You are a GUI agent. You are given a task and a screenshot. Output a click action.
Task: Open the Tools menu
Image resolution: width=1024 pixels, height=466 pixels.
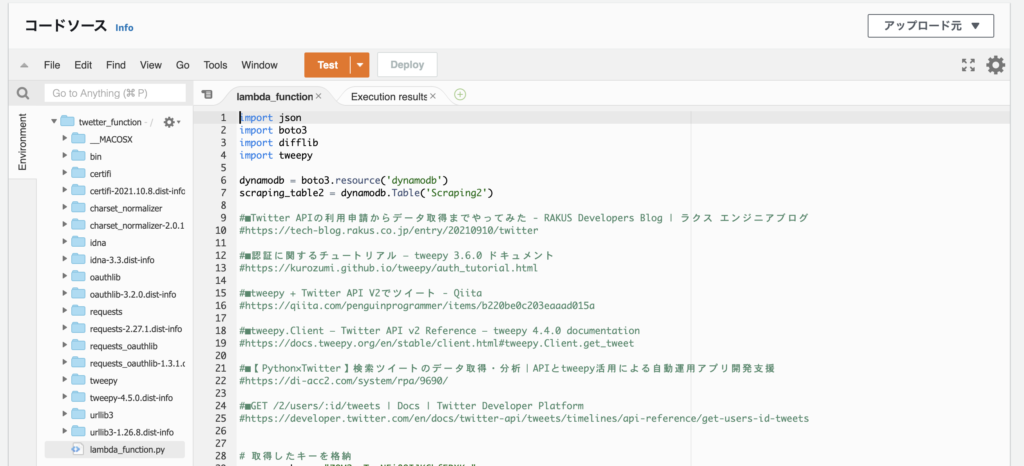(x=216, y=65)
